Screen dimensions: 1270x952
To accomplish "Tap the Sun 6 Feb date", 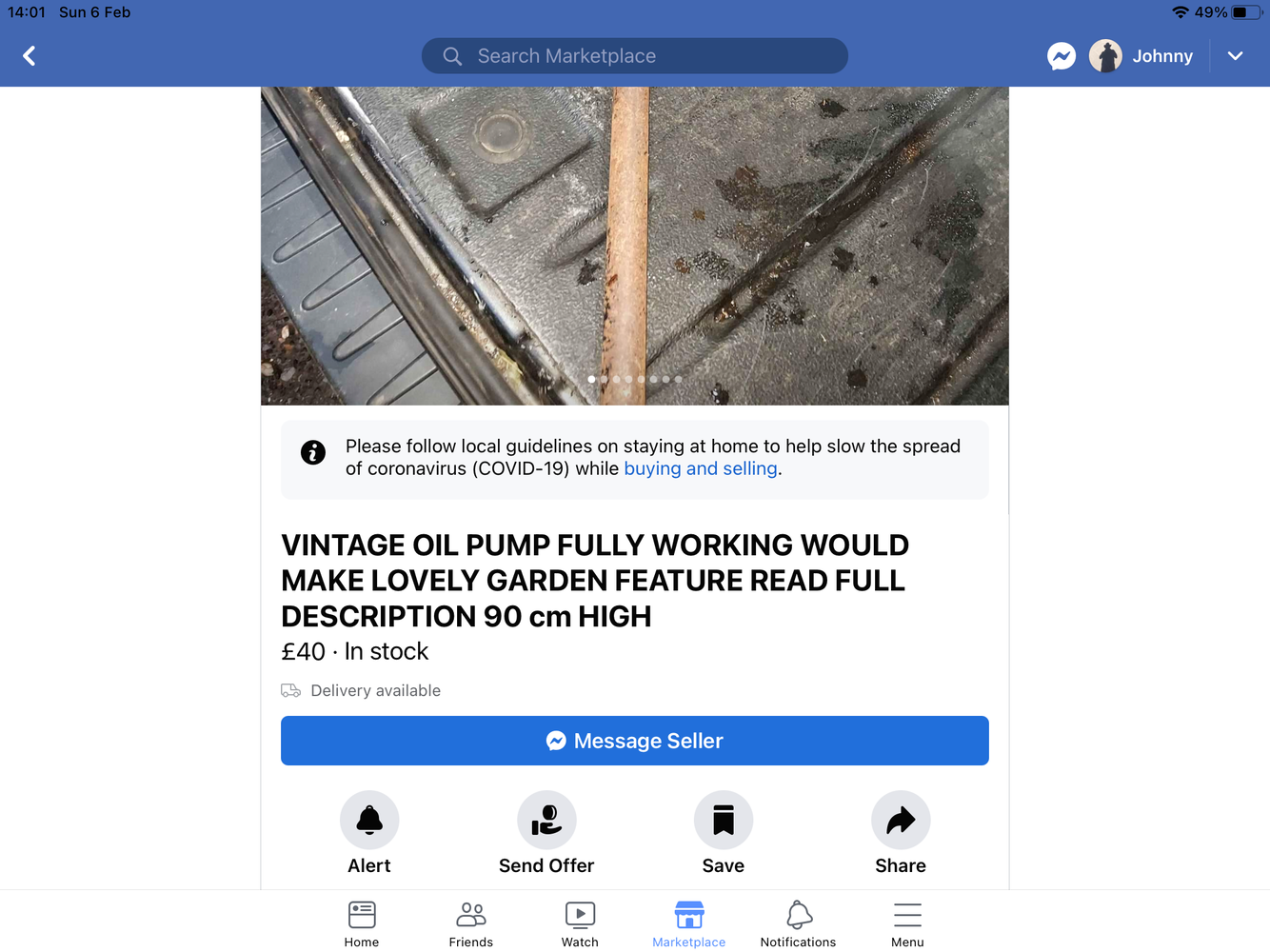I will coord(94,12).
